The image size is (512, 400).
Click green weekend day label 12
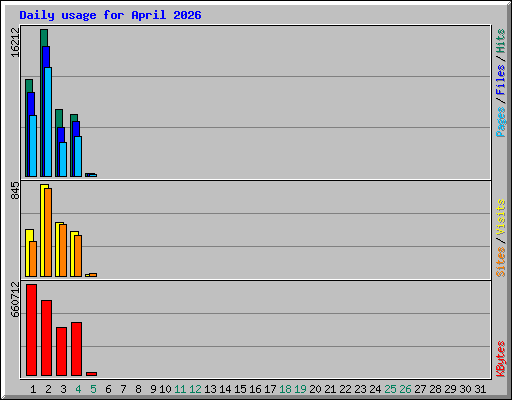coord(195,389)
